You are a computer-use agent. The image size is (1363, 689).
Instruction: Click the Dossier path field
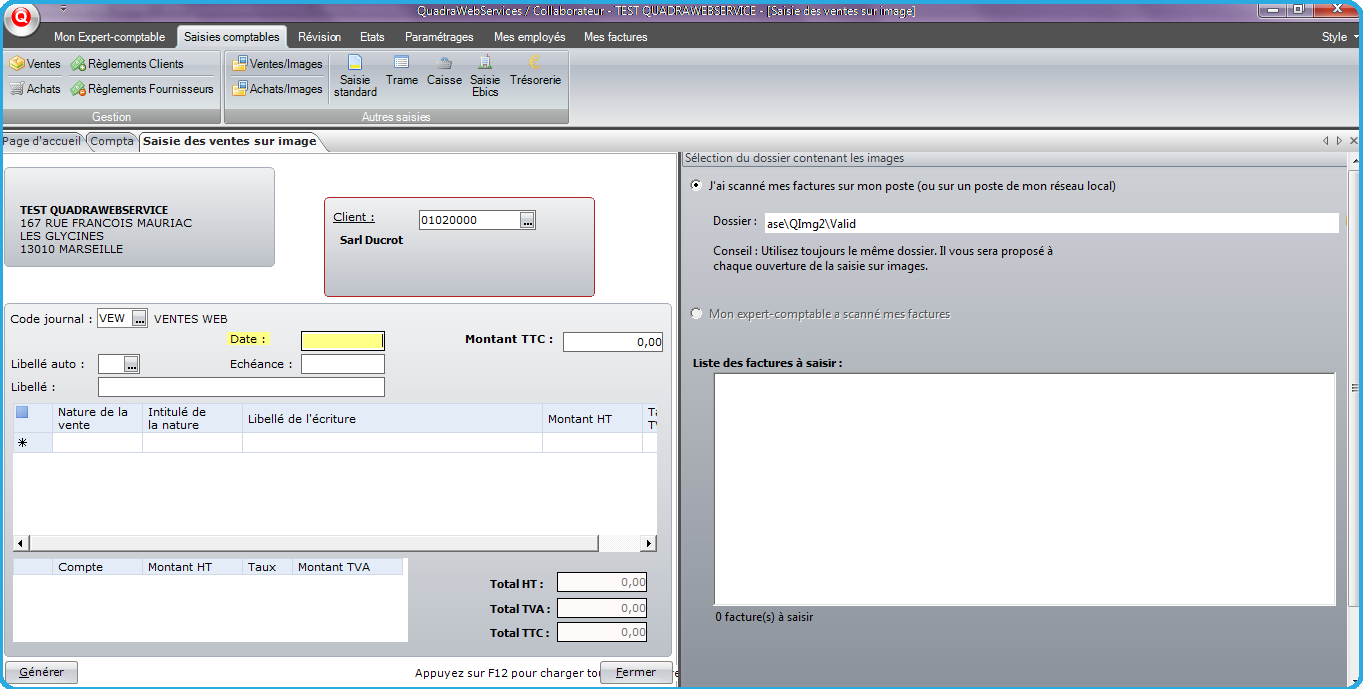tap(1051, 223)
